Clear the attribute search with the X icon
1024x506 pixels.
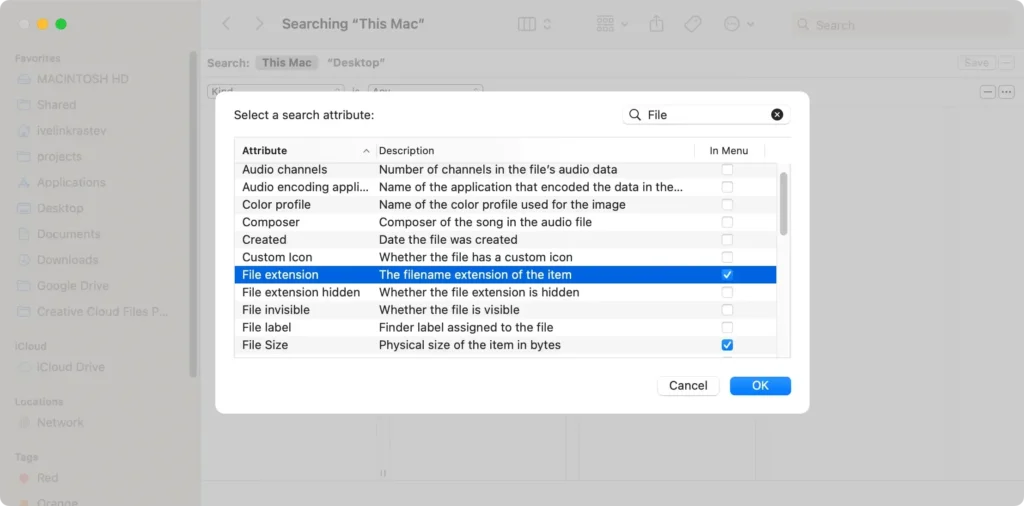(x=776, y=114)
